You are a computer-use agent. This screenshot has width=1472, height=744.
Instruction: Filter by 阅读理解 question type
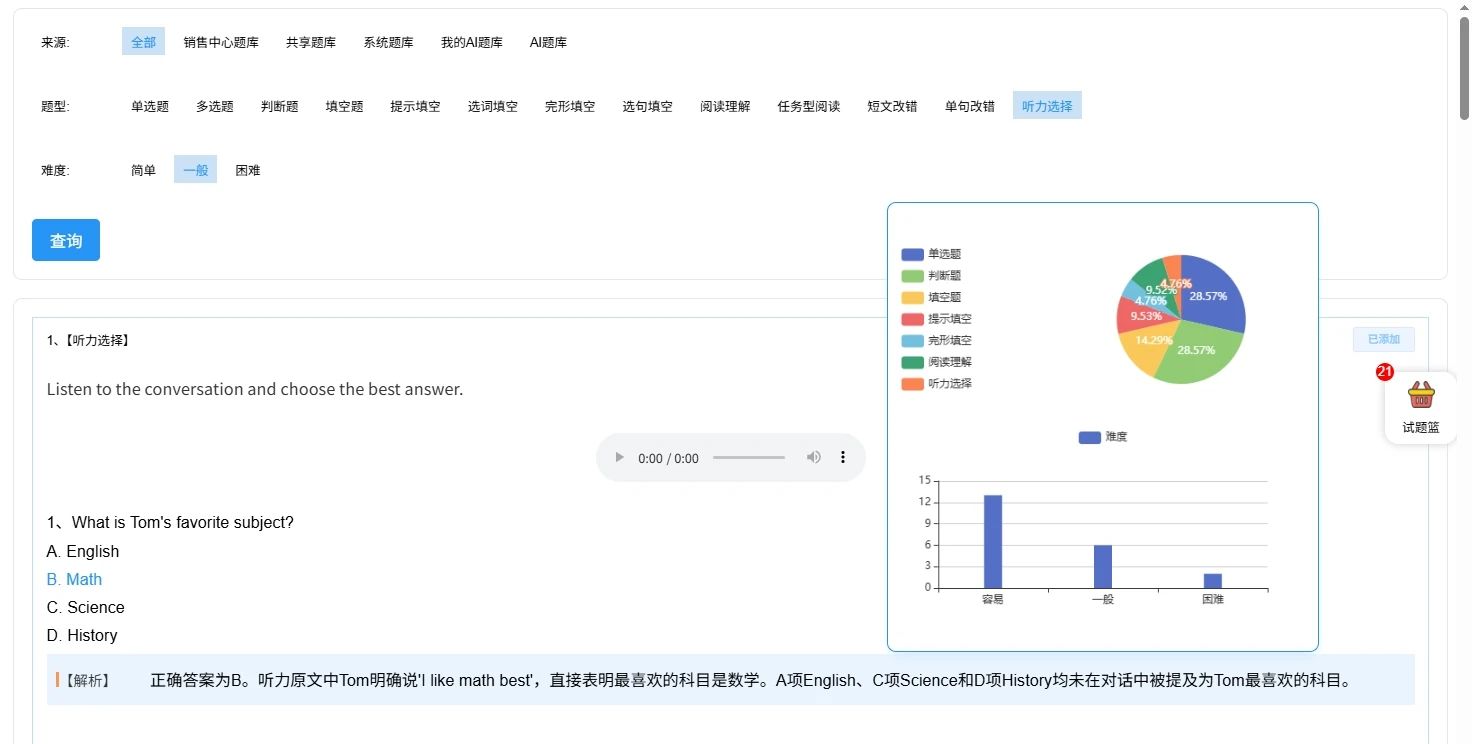(724, 106)
